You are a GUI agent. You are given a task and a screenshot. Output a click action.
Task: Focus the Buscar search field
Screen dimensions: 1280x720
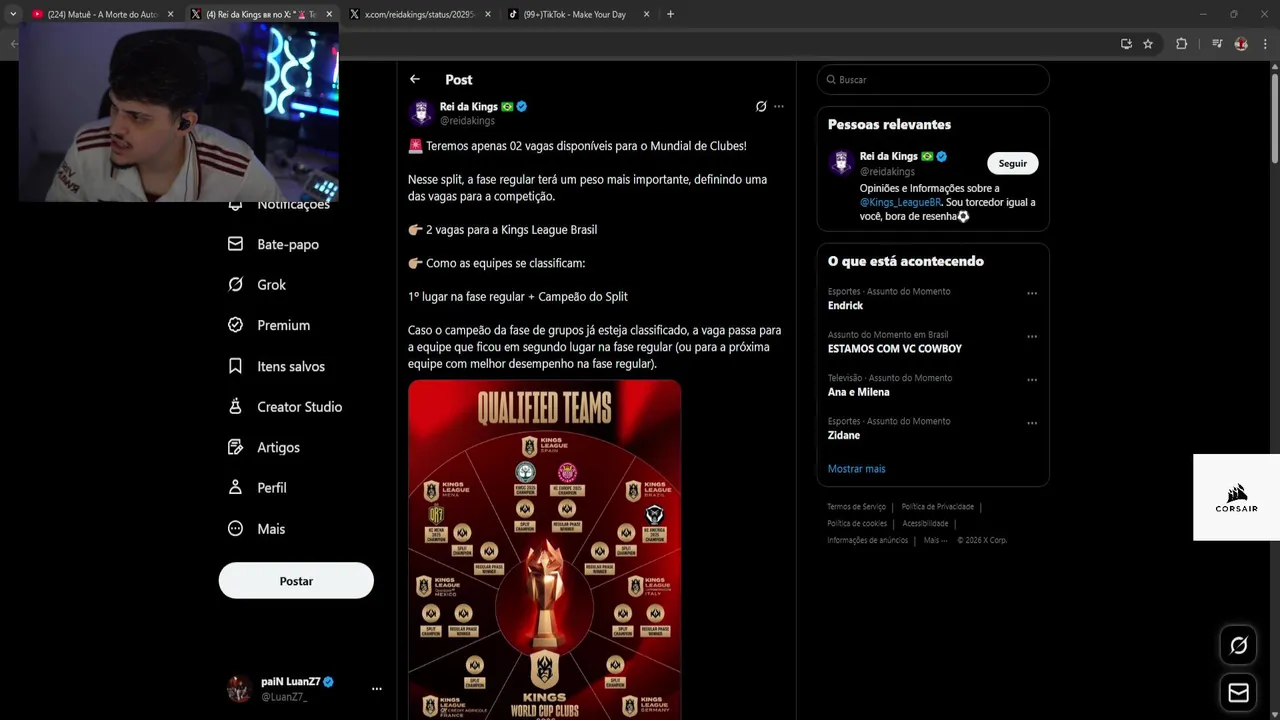933,80
